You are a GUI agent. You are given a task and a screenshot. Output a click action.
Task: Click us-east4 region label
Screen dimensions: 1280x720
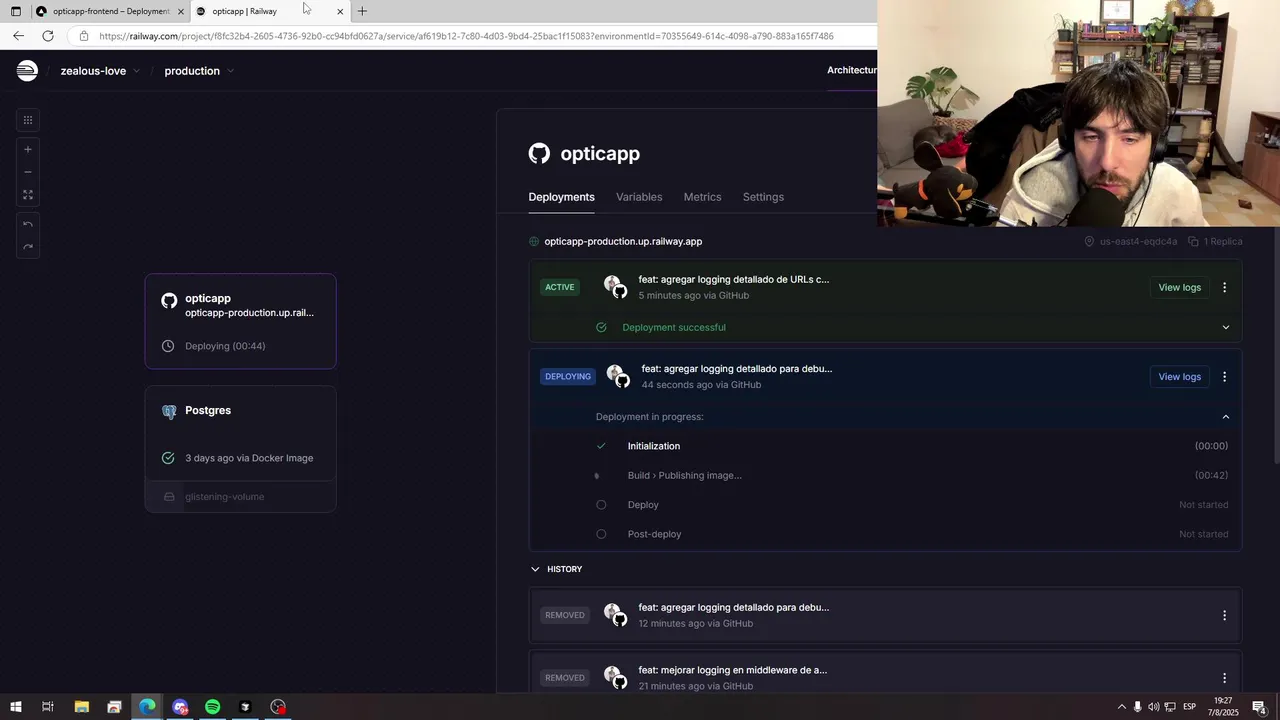click(x=1138, y=241)
